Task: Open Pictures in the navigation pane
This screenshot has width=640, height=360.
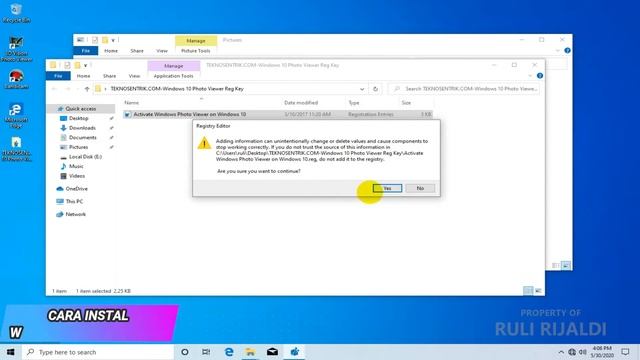Action: 78,147
